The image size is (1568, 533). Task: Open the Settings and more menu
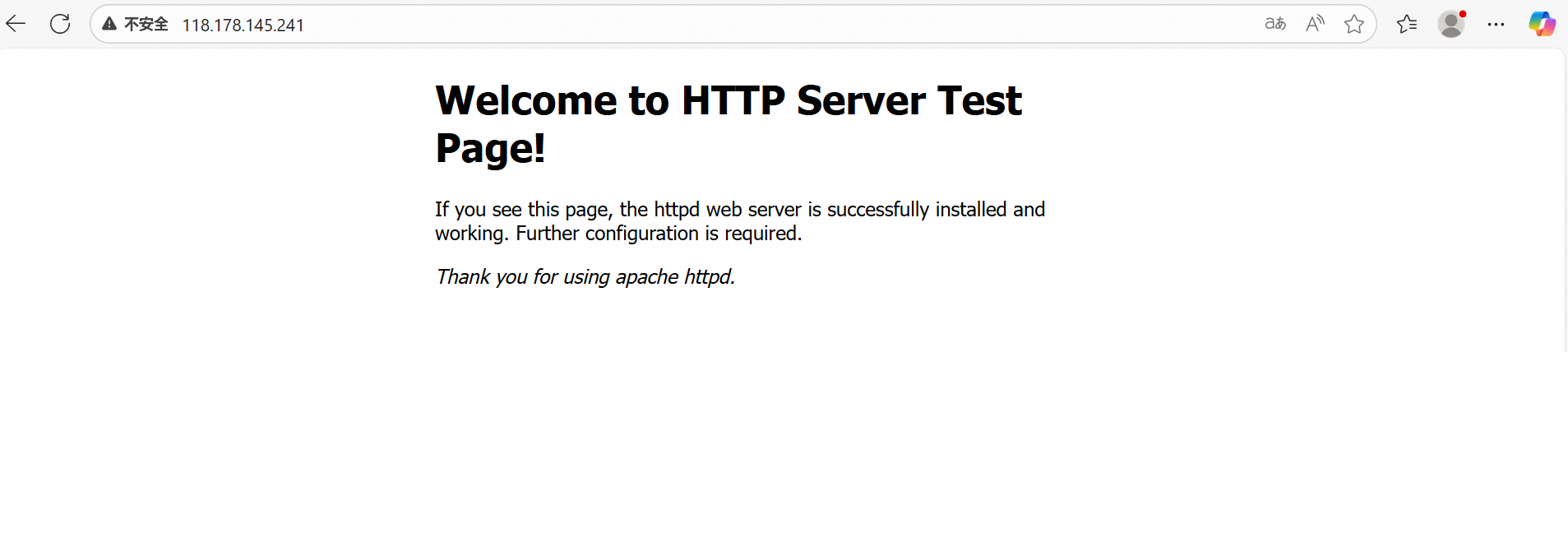point(1496,24)
